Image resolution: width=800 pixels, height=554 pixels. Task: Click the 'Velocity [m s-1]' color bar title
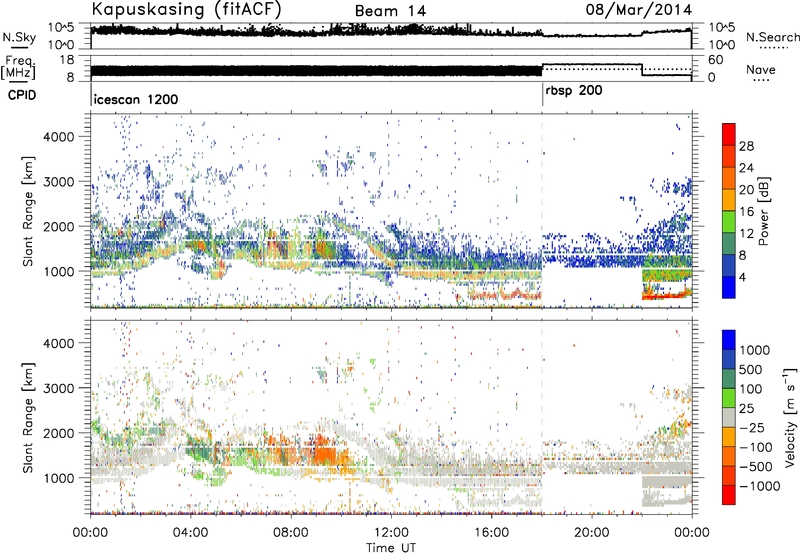[790, 417]
